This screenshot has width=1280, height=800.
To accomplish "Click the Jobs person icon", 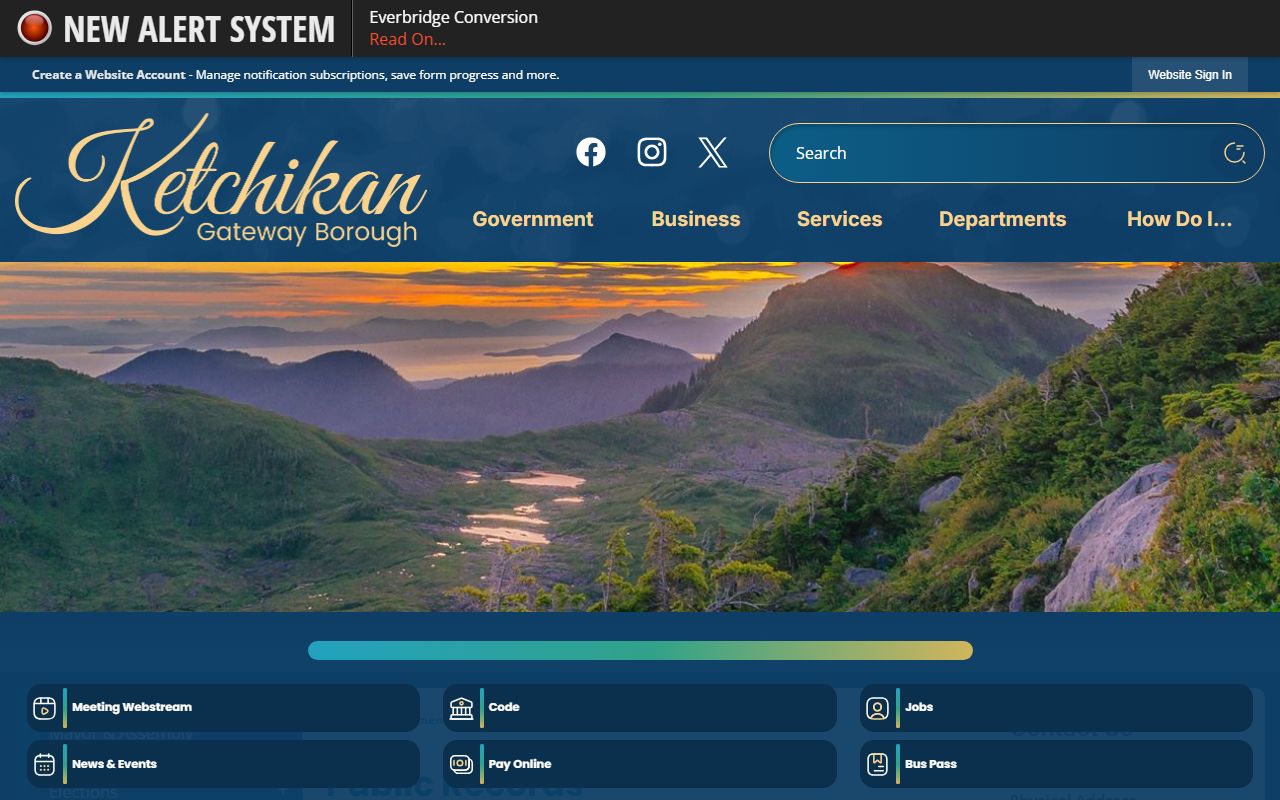I will pyautogui.click(x=877, y=708).
